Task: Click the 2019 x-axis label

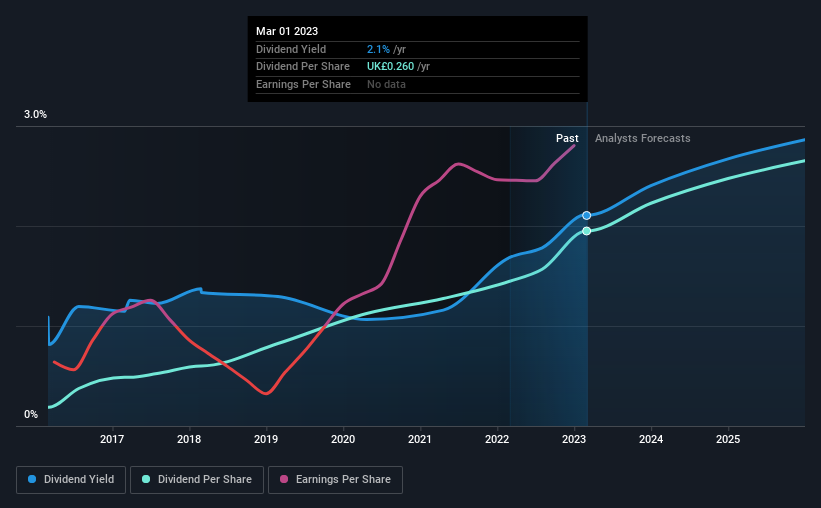Action: click(x=266, y=439)
